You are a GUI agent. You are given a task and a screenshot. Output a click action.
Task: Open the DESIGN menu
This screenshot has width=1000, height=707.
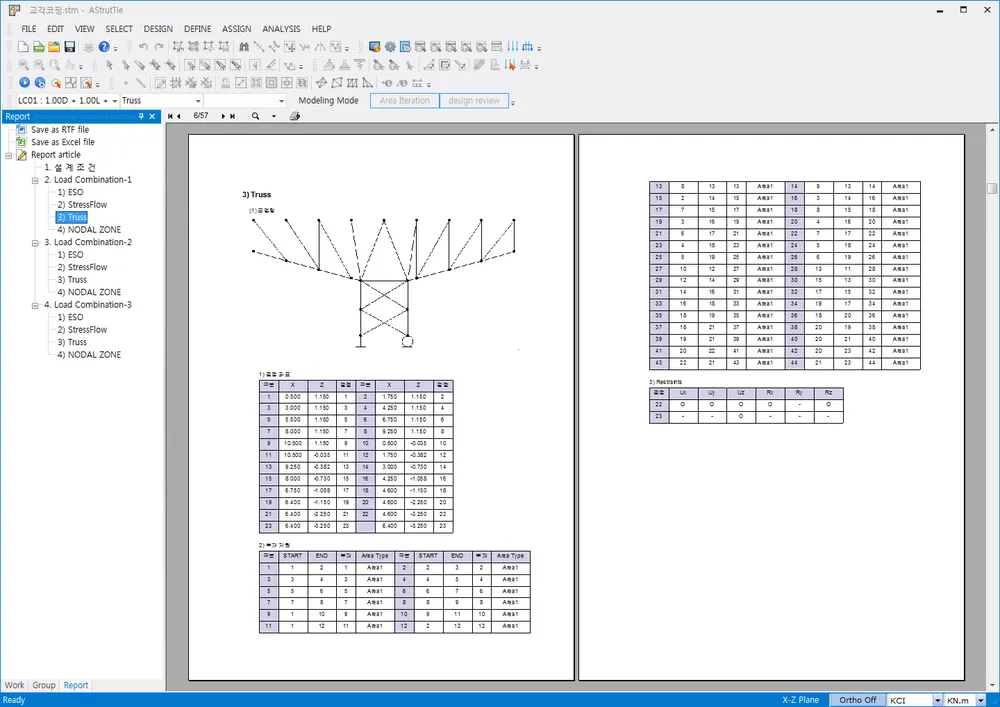tap(158, 29)
